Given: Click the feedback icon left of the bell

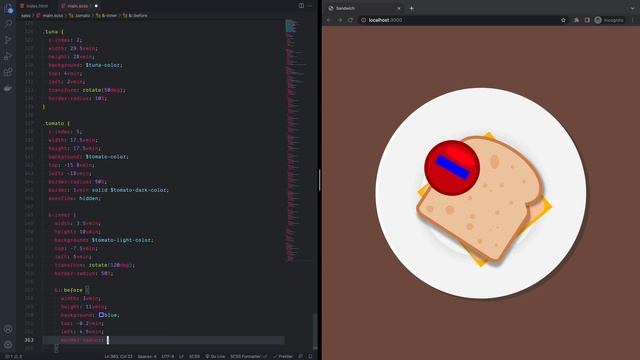Looking at the screenshot, I should click(x=301, y=356).
